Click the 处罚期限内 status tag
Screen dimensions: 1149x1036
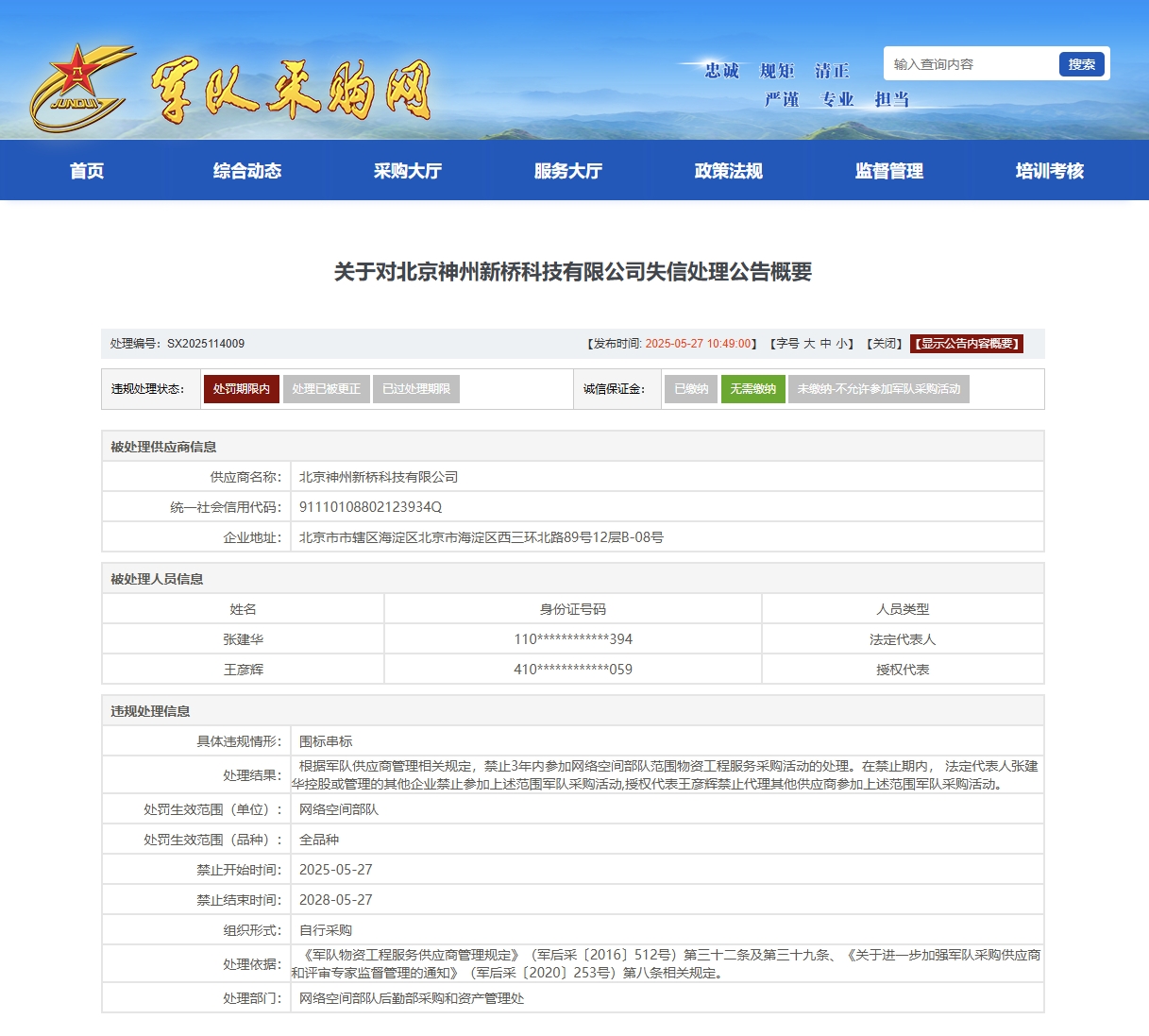tap(242, 389)
